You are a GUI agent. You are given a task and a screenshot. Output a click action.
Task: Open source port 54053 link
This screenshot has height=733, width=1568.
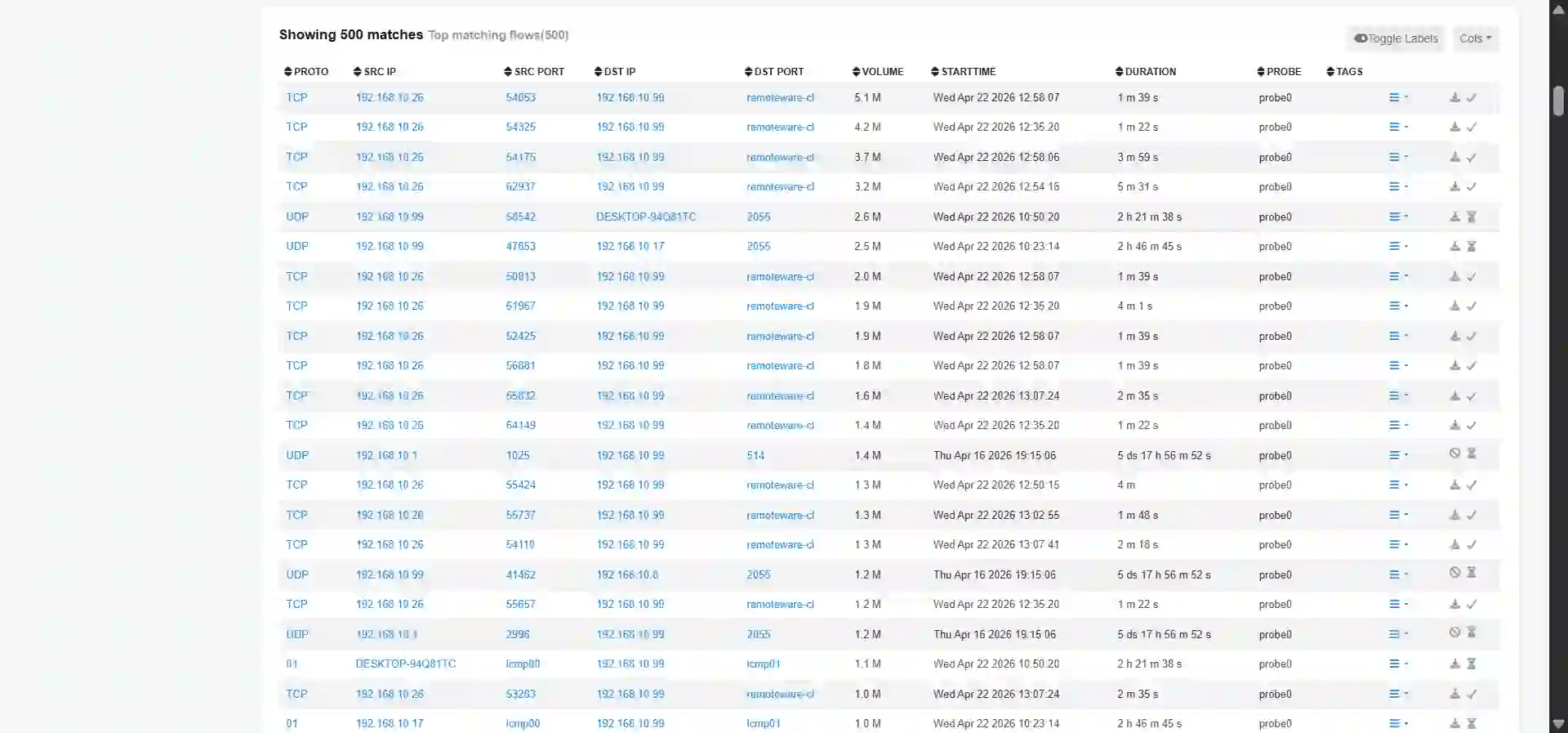(x=520, y=97)
